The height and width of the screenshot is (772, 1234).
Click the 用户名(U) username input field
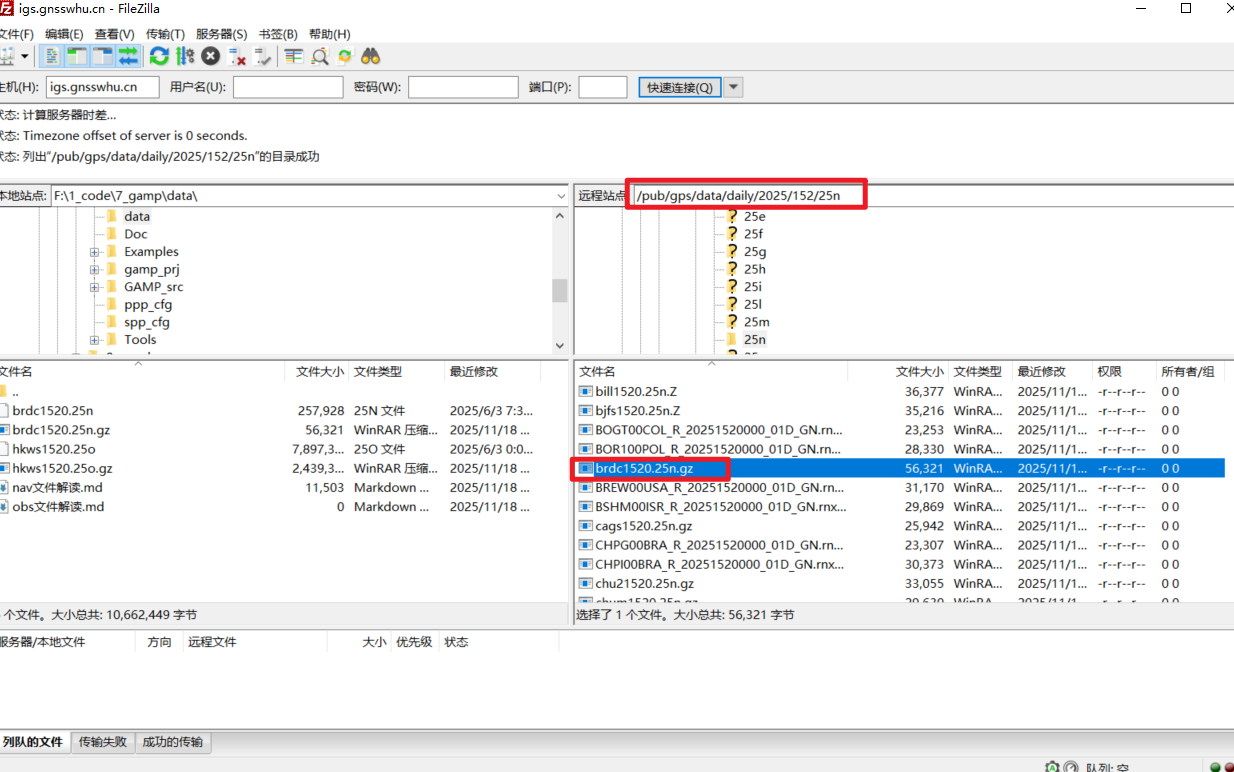pos(288,87)
